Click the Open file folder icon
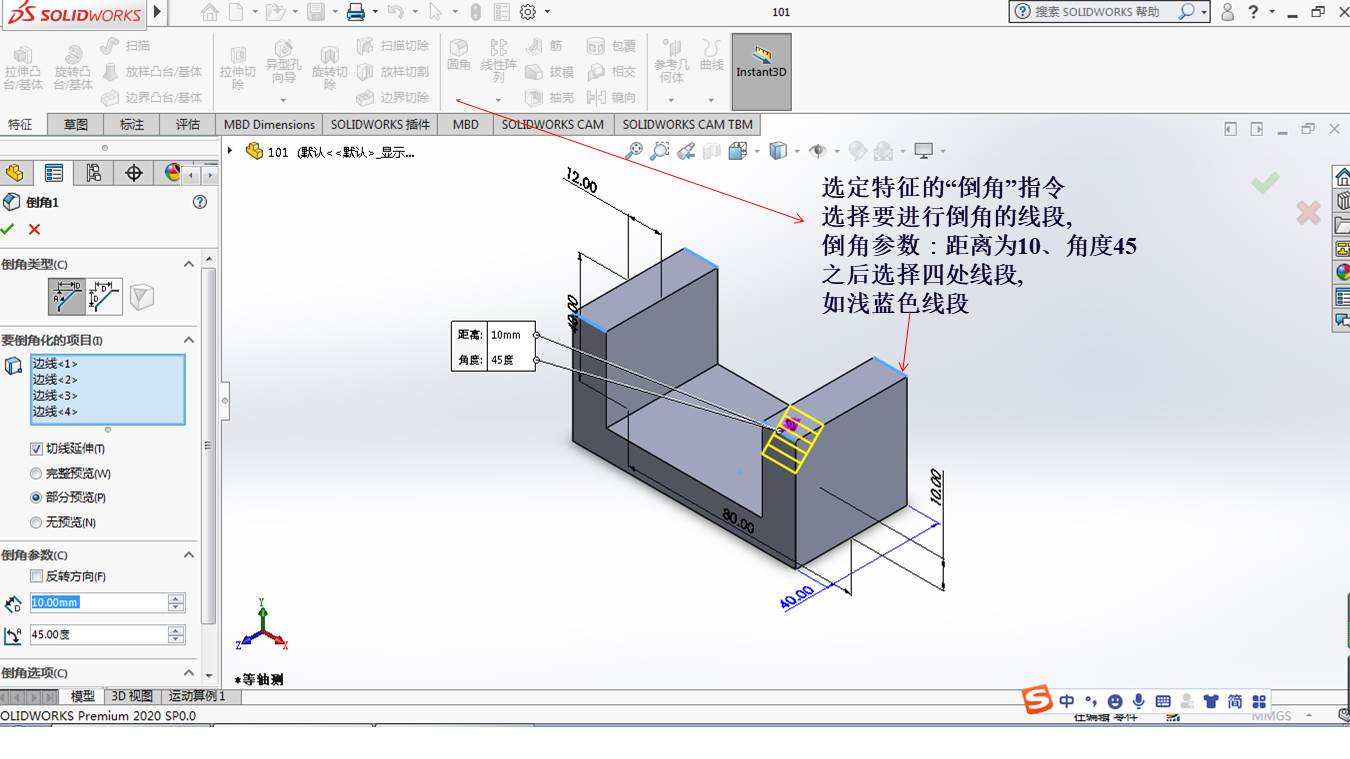This screenshot has width=1350, height=759. [x=275, y=12]
